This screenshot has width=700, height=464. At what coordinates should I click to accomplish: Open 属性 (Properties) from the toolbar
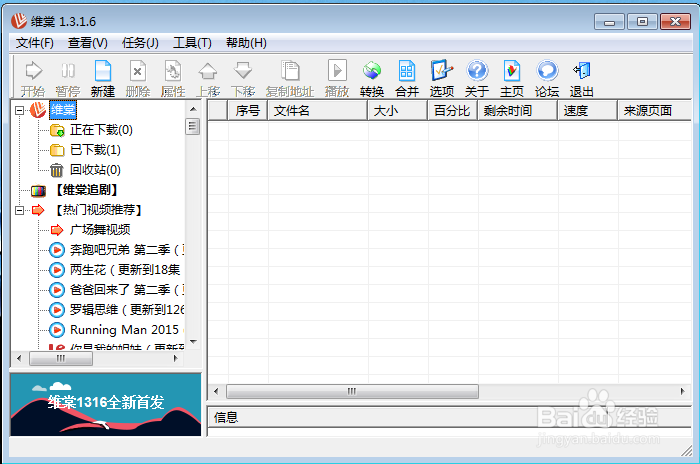click(173, 79)
